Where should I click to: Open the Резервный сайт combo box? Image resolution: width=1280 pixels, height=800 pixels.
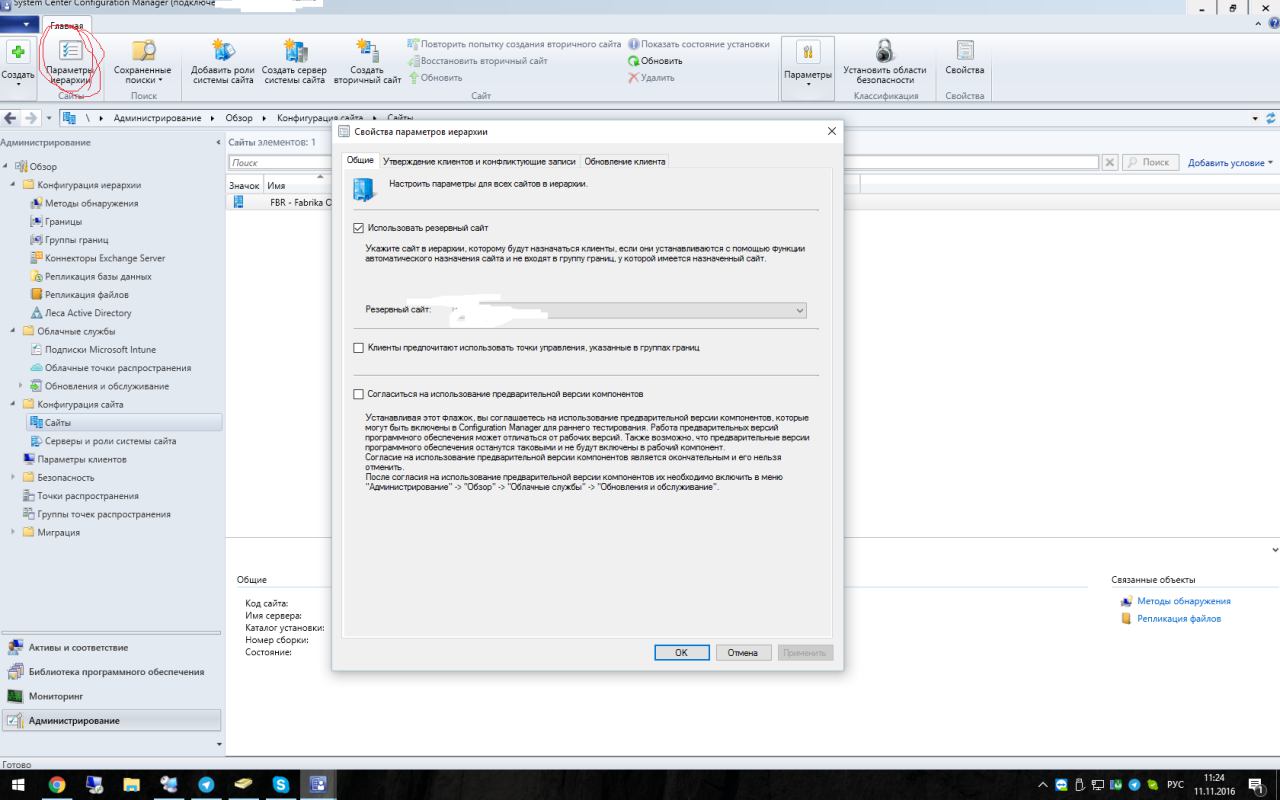(x=627, y=310)
